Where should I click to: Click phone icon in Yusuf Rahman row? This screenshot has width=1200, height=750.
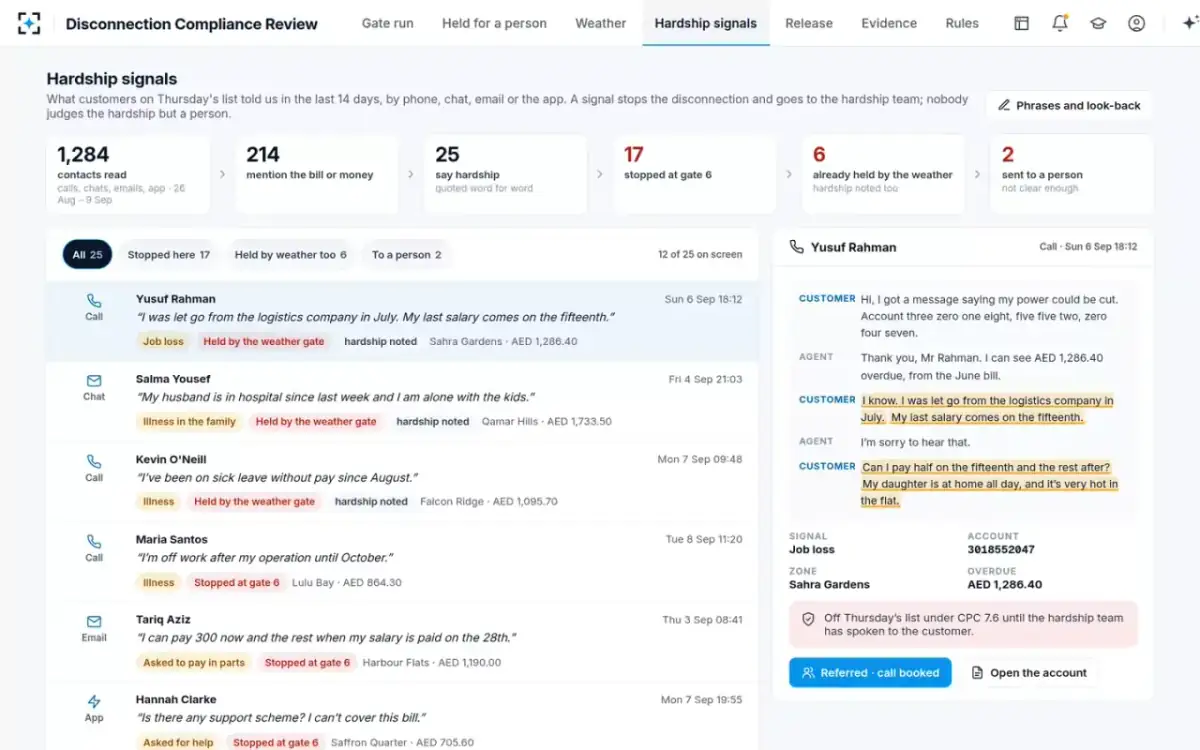94,300
